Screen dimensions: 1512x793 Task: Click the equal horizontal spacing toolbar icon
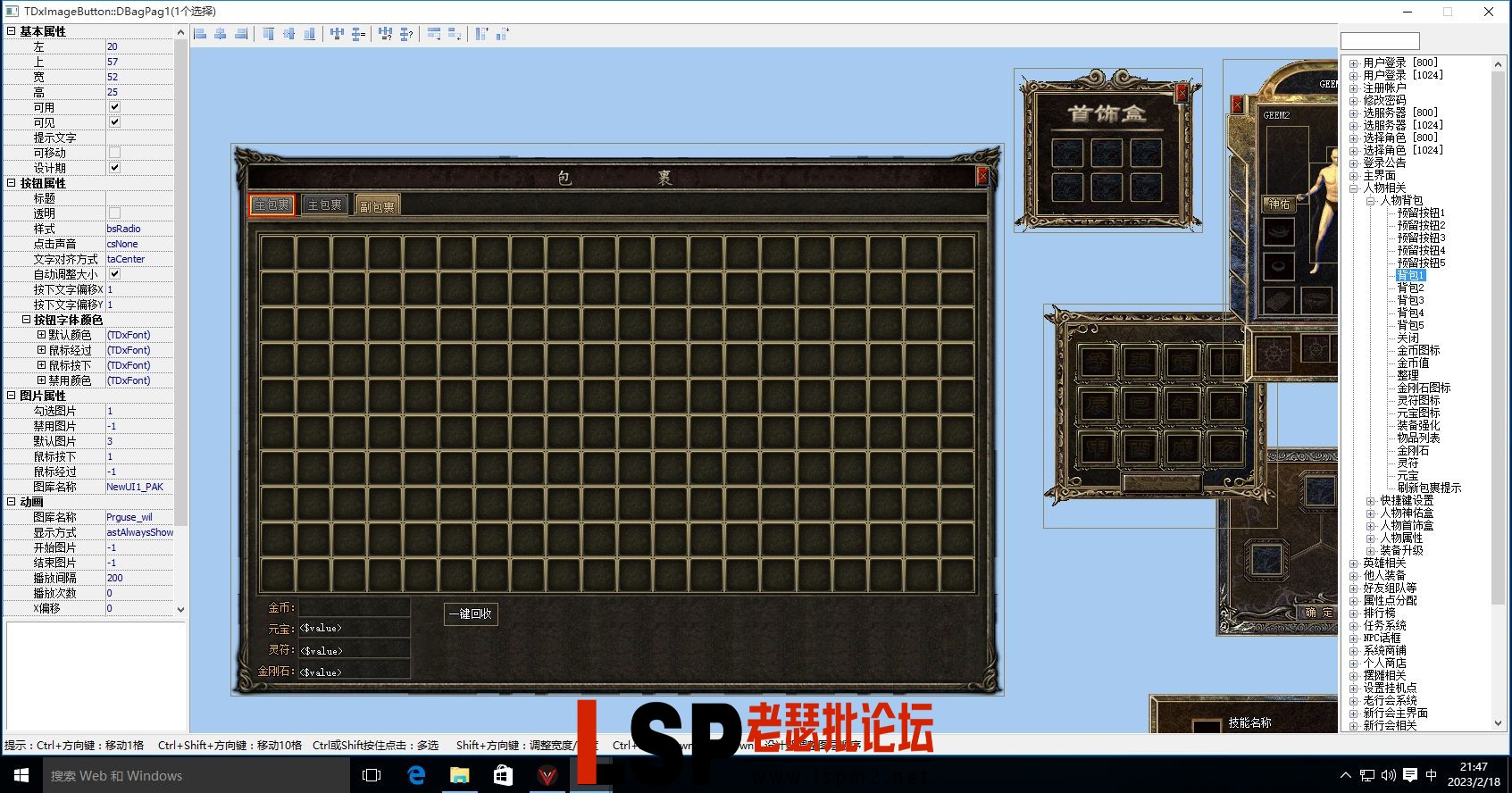pyautogui.click(x=337, y=34)
